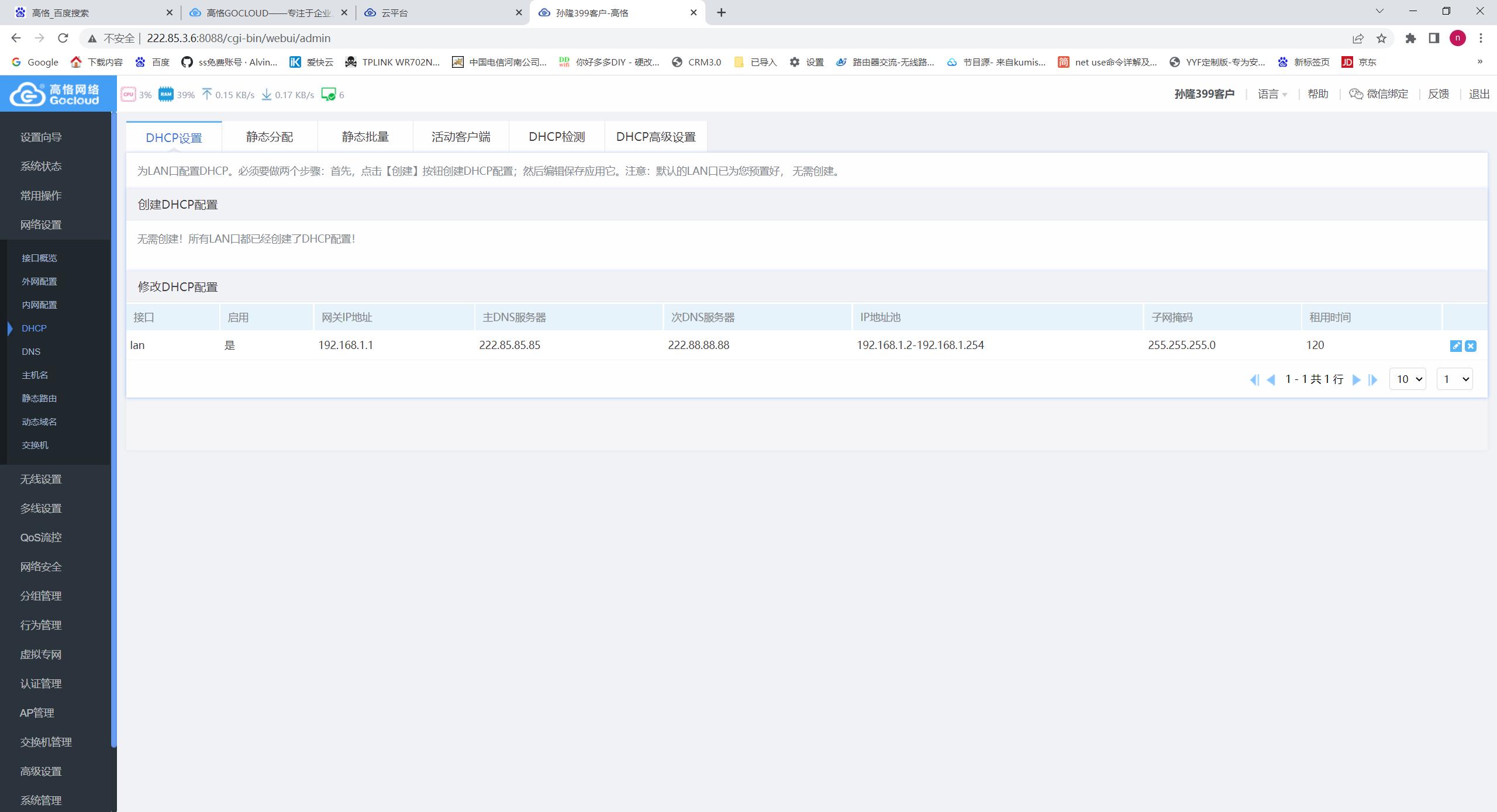
Task: Go to next table page
Action: pos(1357,380)
